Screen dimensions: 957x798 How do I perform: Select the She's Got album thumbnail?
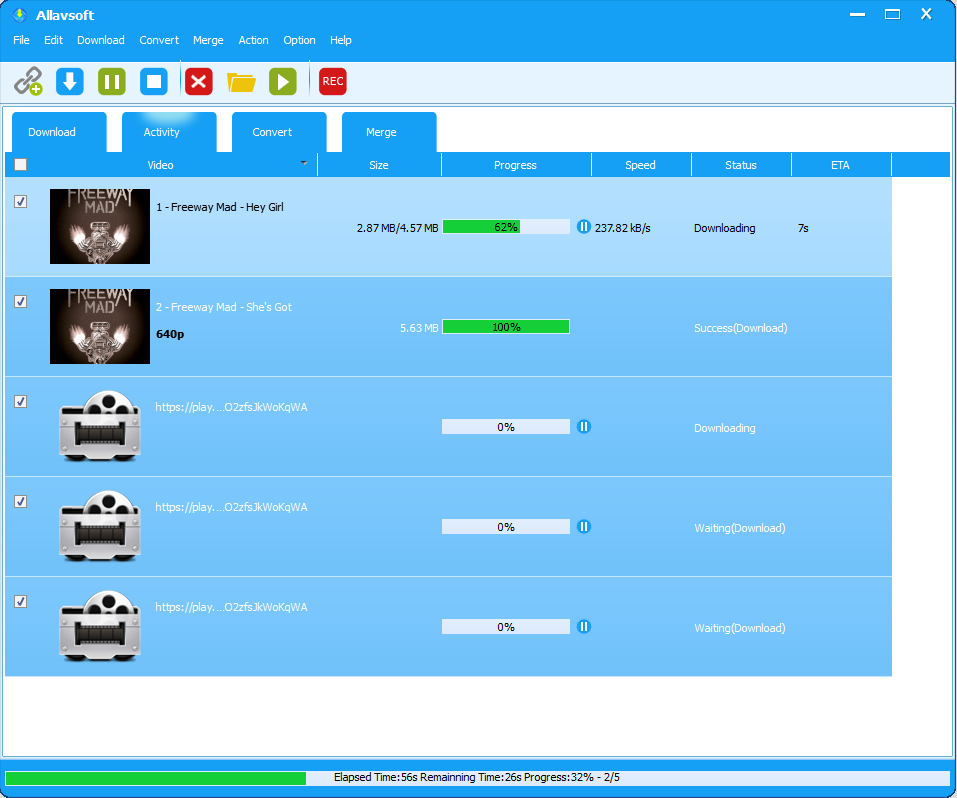(x=99, y=327)
